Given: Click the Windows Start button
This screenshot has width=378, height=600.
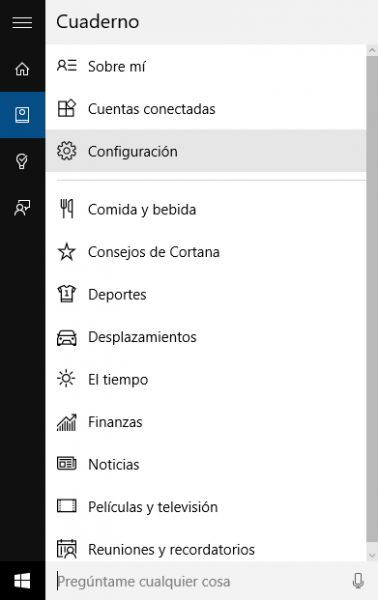Looking at the screenshot, I should [22, 581].
